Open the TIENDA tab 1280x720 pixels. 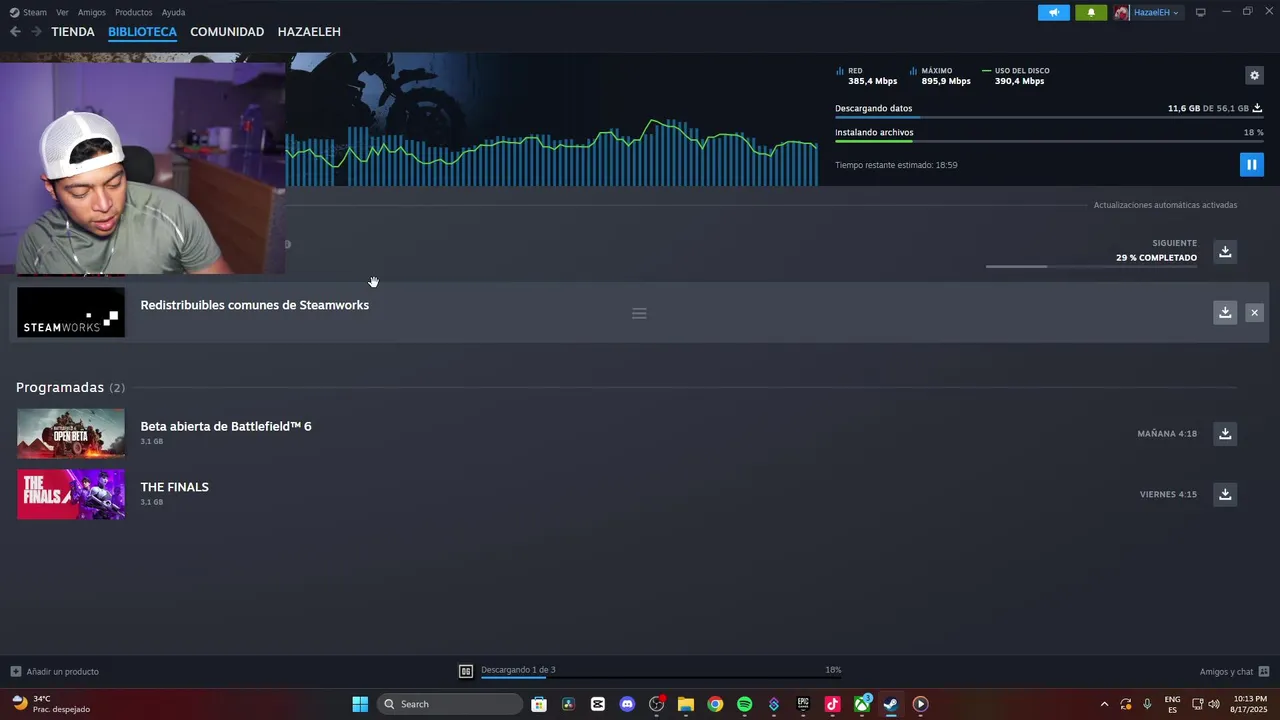(73, 32)
